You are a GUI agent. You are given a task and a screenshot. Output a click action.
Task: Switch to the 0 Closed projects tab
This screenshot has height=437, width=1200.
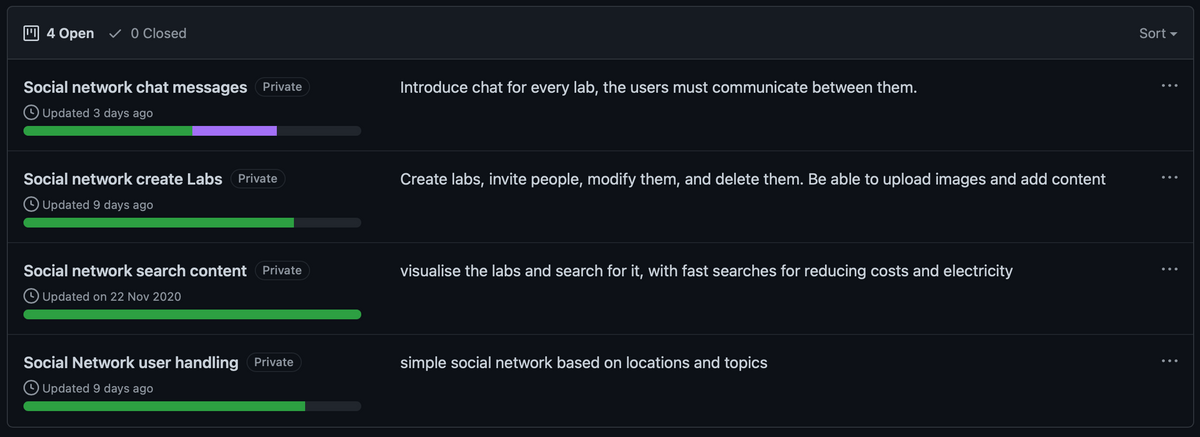tap(148, 33)
